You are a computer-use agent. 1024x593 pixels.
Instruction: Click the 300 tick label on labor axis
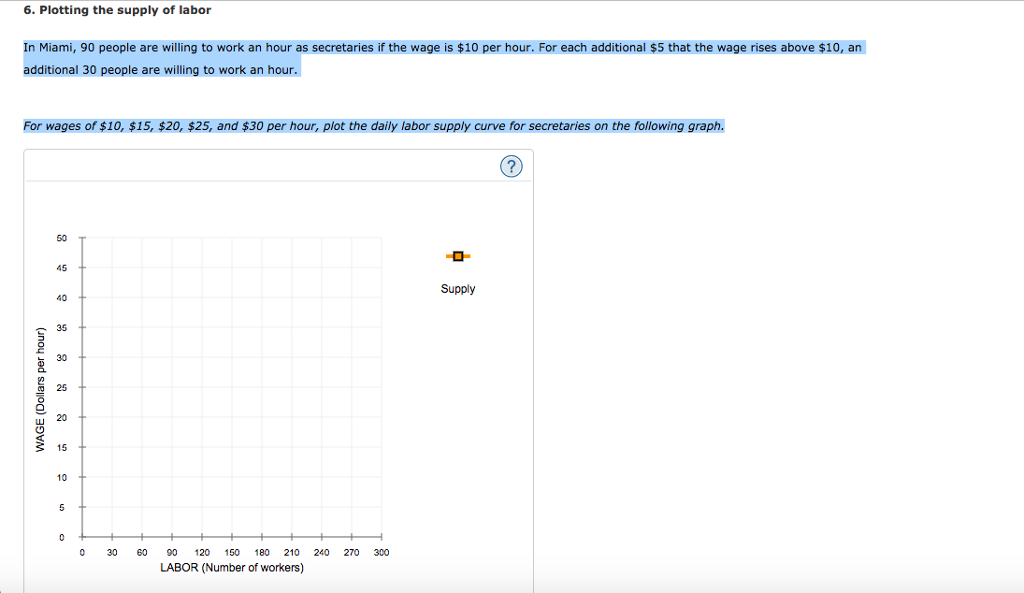(x=381, y=553)
